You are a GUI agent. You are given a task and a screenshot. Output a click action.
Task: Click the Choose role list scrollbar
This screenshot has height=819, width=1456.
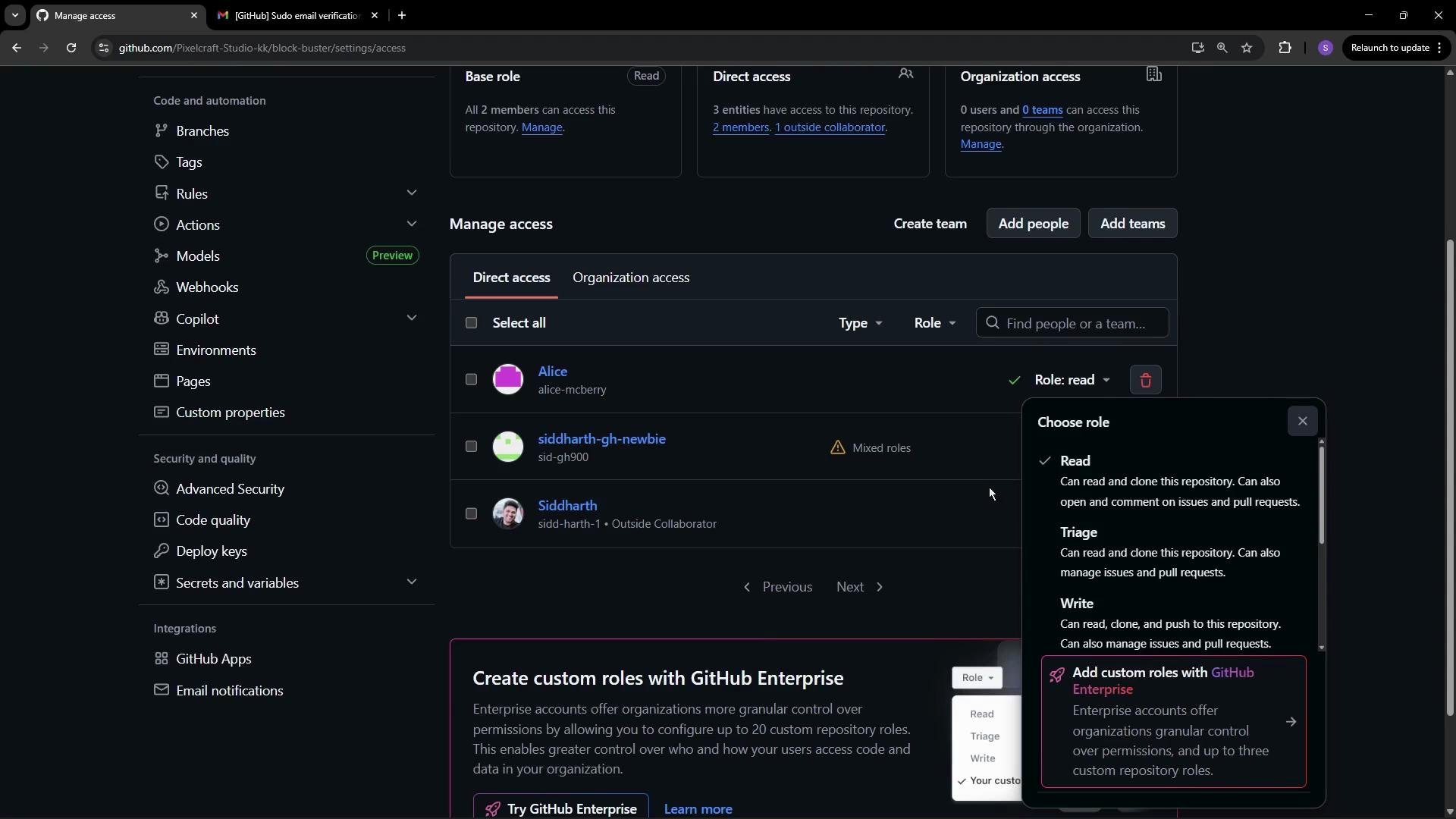coord(1321,494)
